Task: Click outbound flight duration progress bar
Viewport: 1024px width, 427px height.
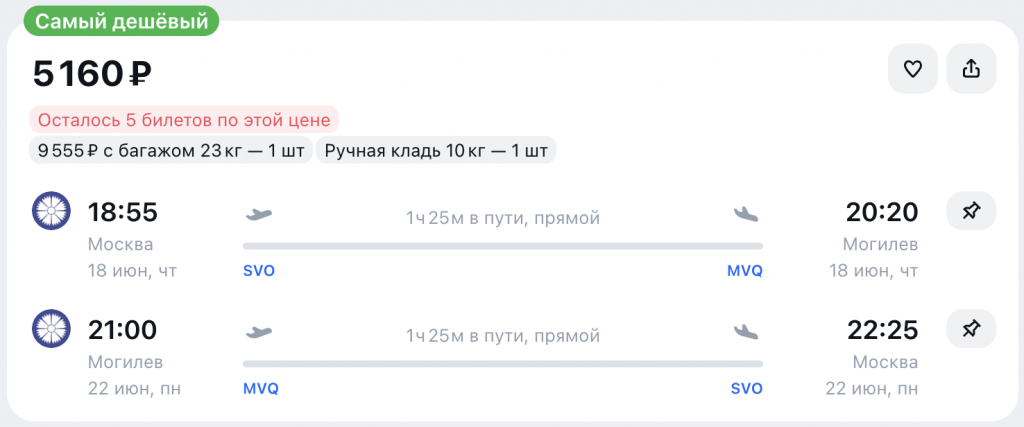Action: tap(502, 246)
